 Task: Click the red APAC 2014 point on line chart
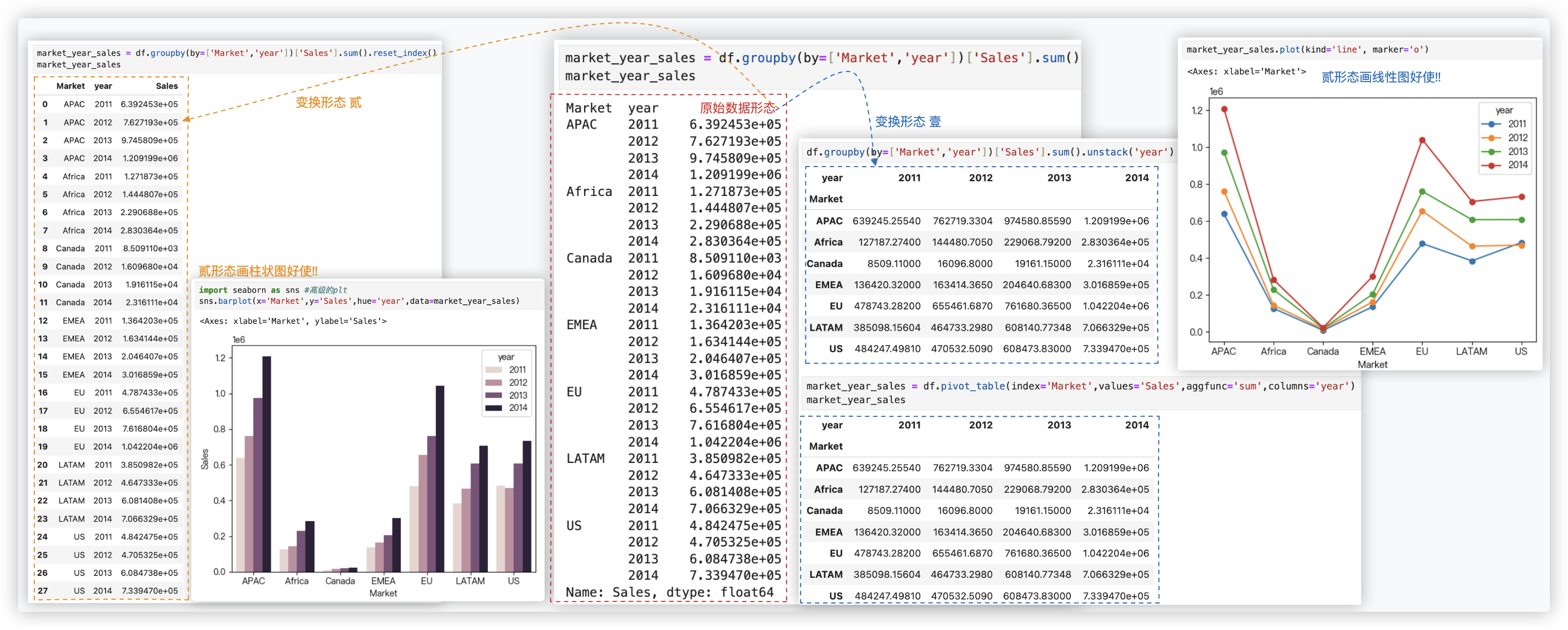point(1224,110)
